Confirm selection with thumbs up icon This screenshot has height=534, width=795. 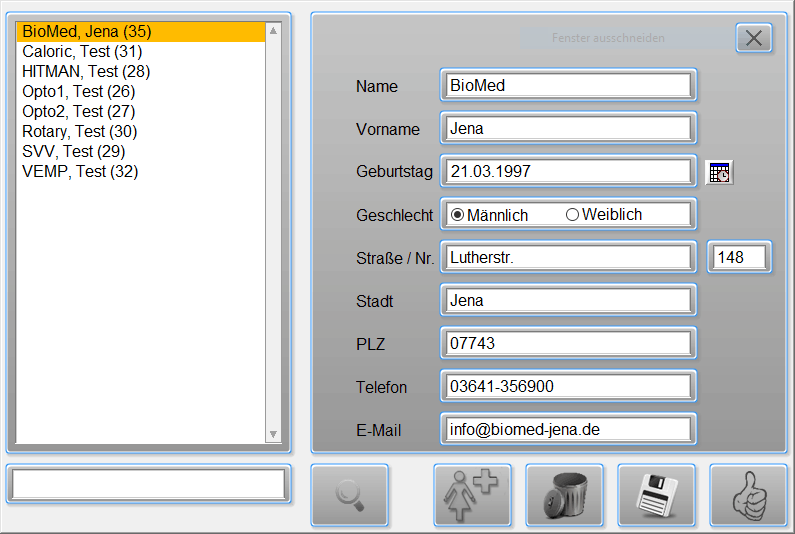(x=748, y=495)
